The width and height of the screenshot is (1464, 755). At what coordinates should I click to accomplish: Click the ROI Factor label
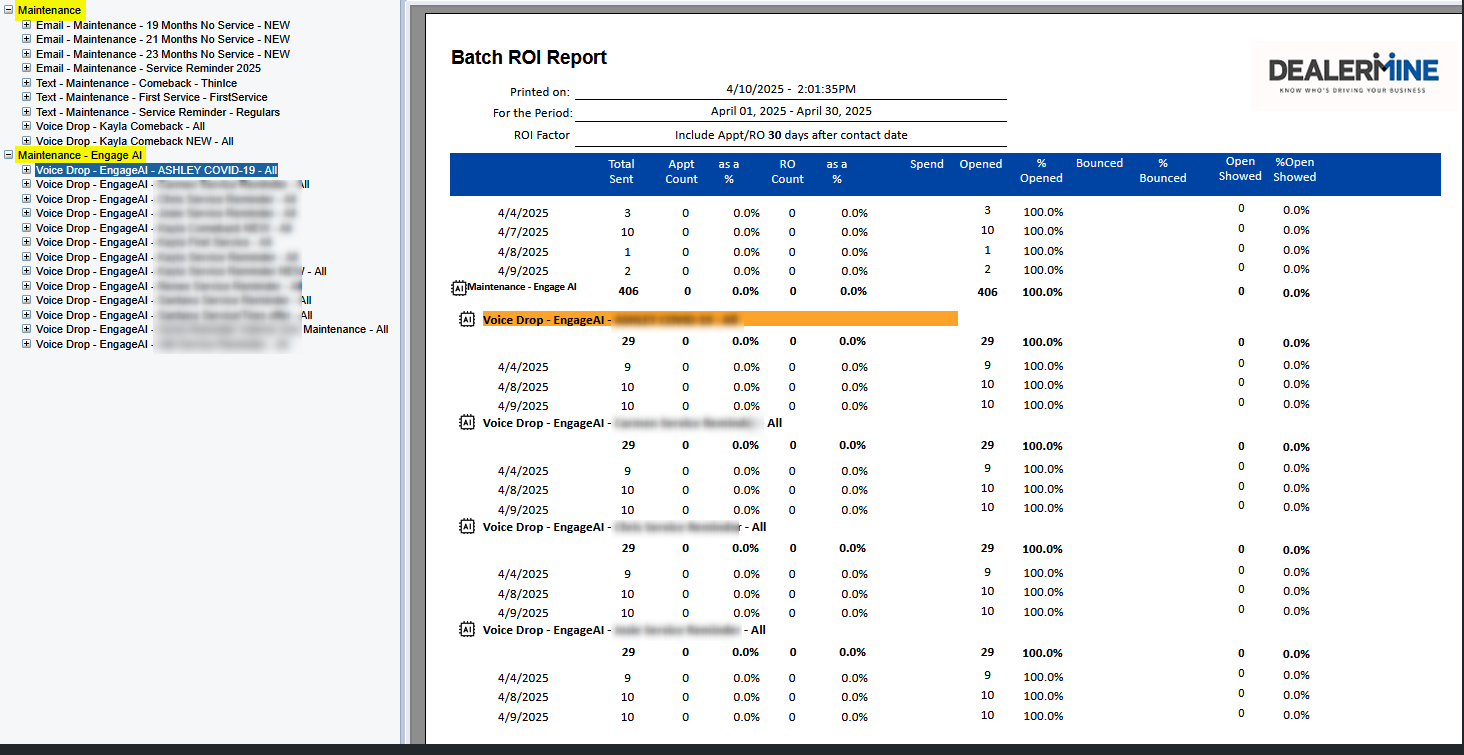[541, 135]
